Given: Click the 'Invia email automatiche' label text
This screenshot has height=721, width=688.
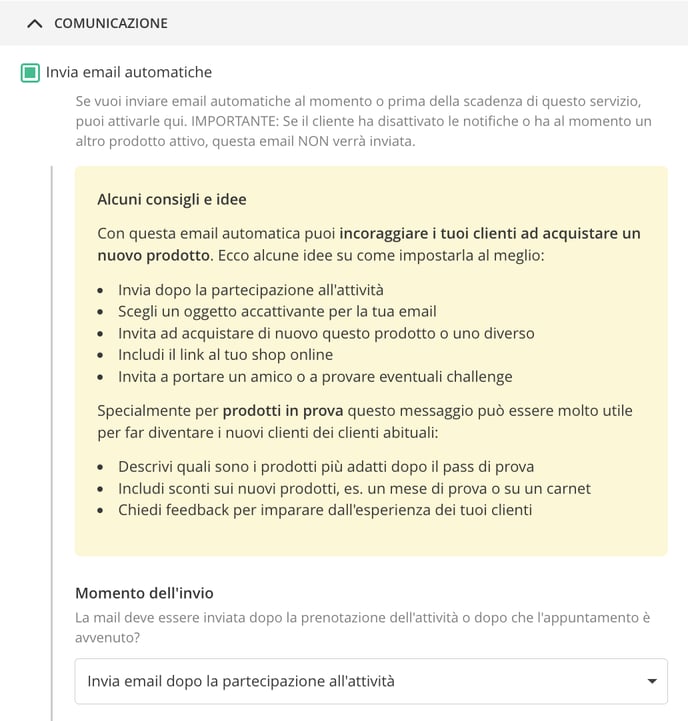Looking at the screenshot, I should click(129, 72).
